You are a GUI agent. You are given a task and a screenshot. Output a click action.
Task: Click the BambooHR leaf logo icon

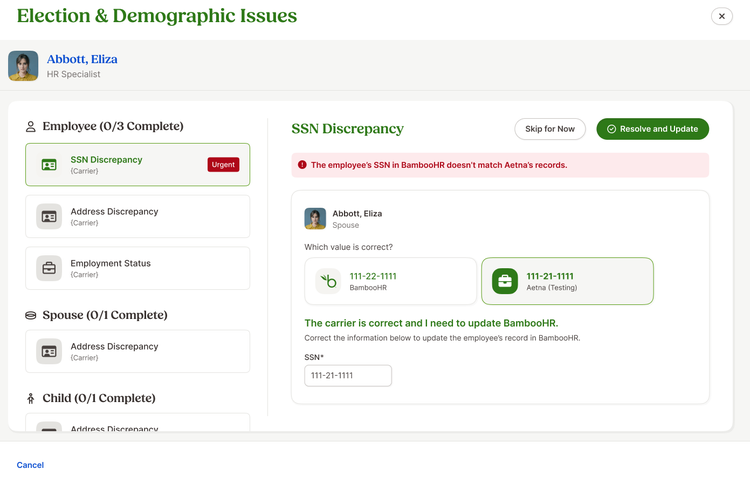pyautogui.click(x=328, y=281)
